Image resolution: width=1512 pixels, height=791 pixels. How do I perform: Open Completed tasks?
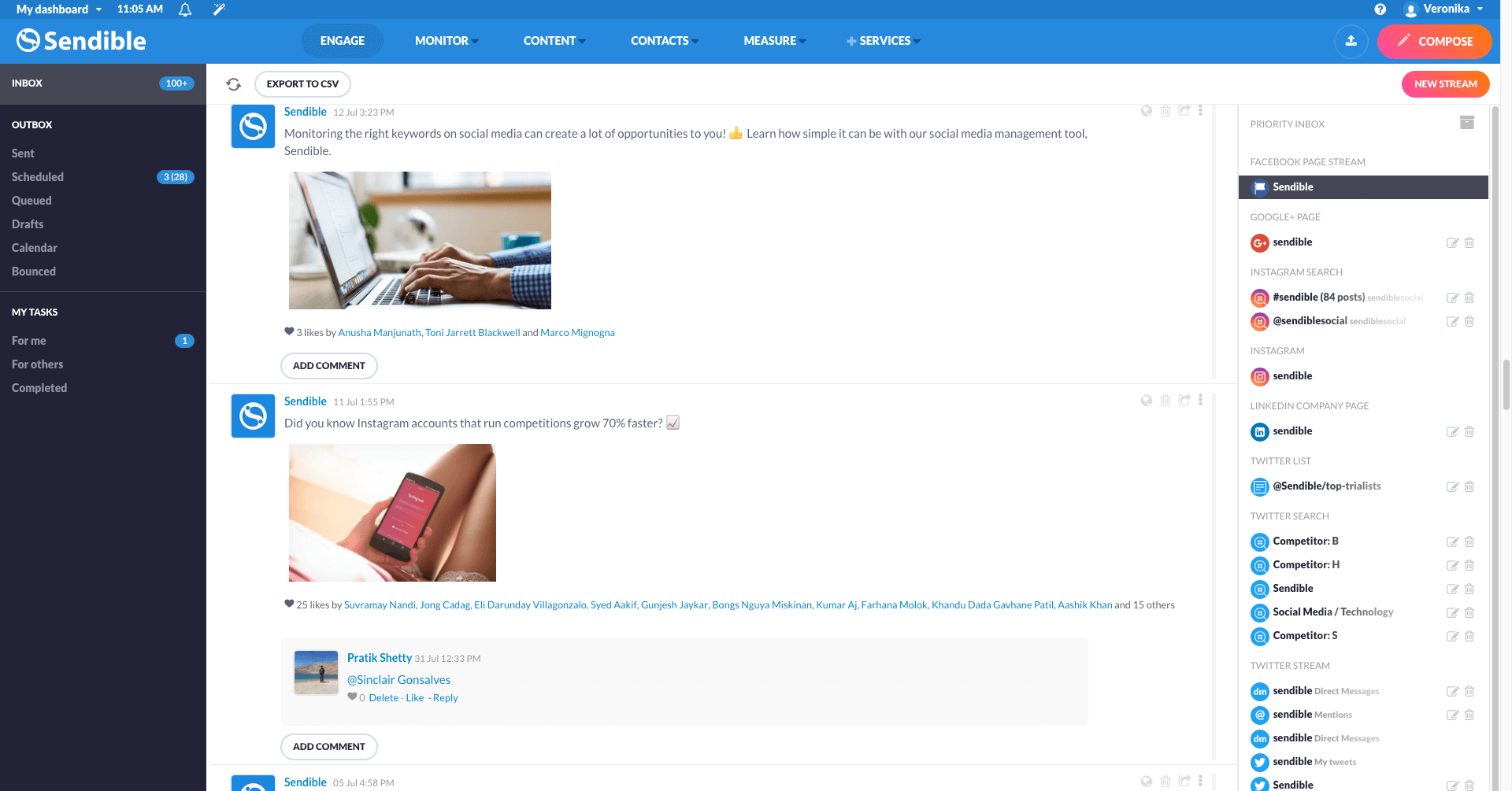39,388
